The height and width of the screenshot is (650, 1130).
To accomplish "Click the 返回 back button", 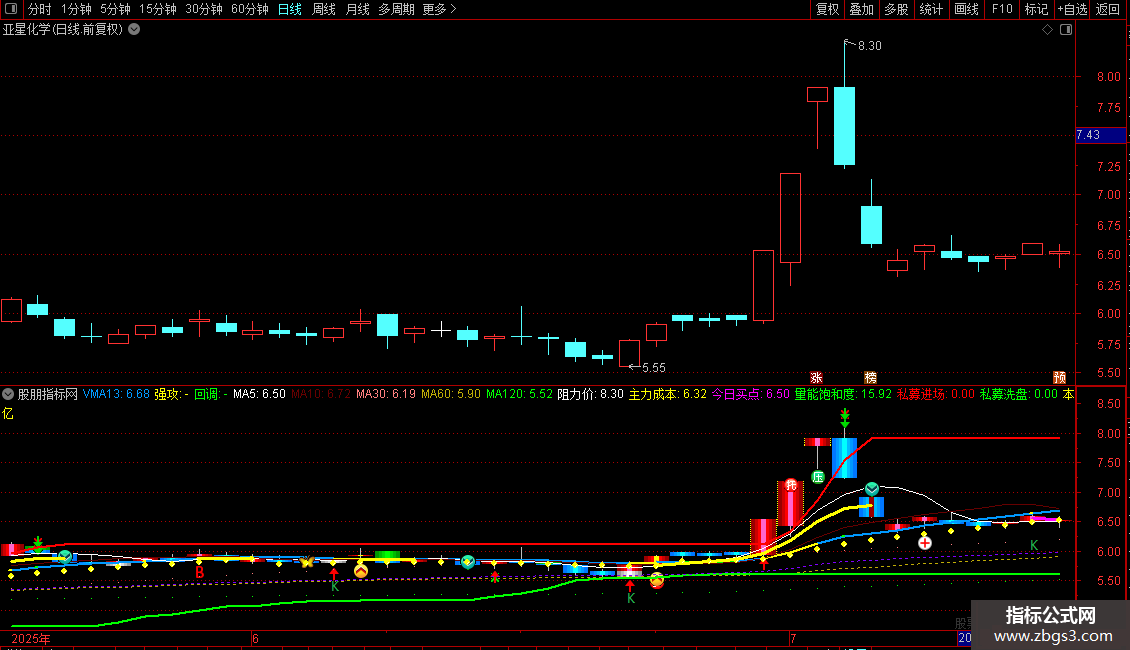I will [x=1108, y=9].
